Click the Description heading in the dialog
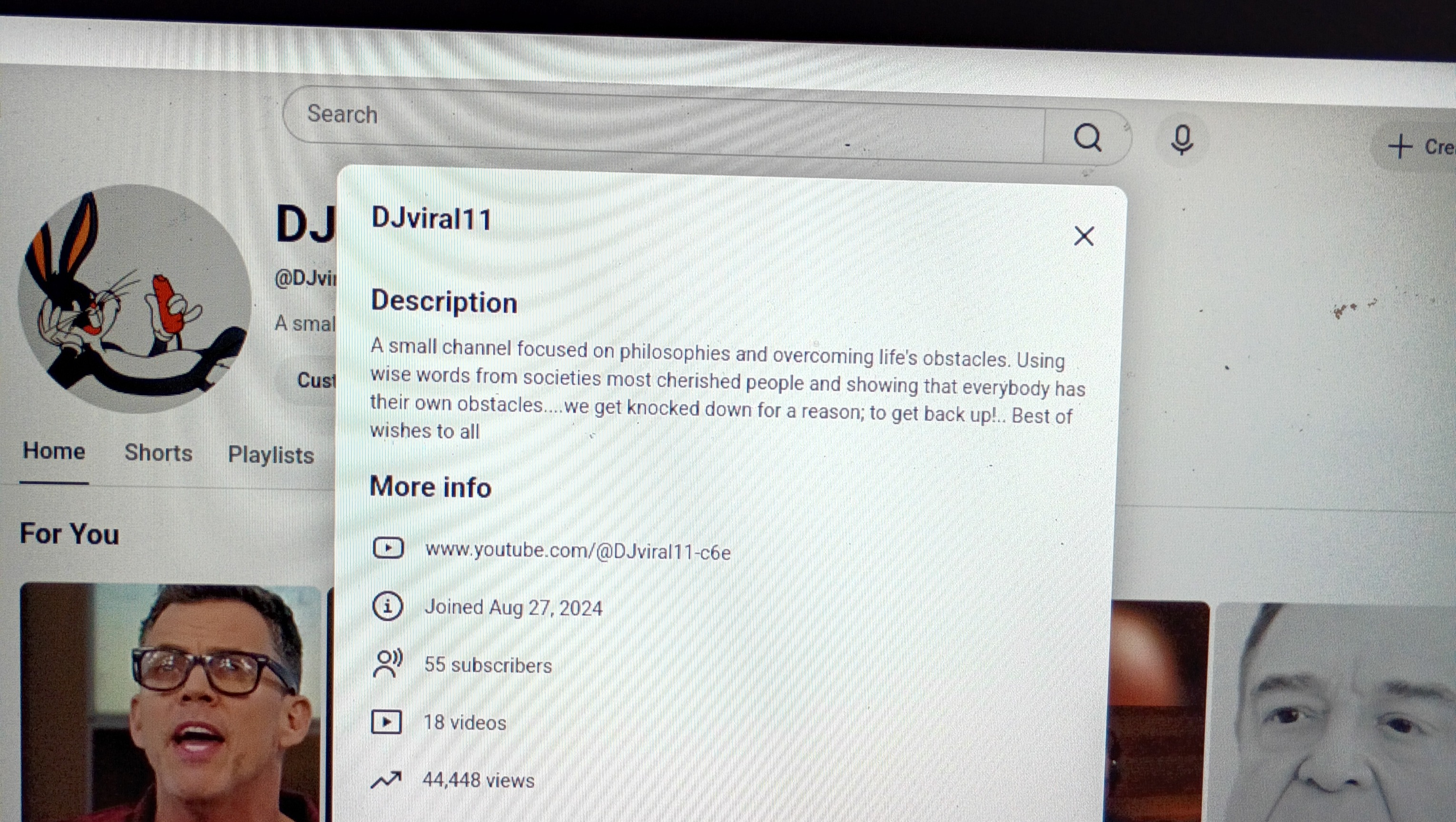 [x=444, y=302]
